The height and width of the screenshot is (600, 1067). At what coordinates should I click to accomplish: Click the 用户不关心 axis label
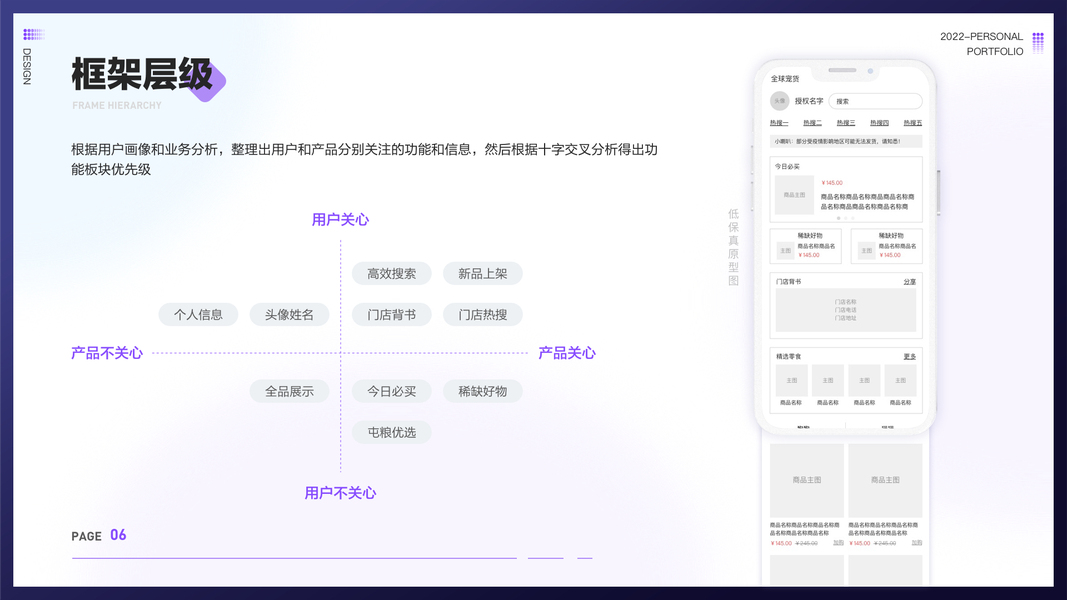click(x=340, y=493)
